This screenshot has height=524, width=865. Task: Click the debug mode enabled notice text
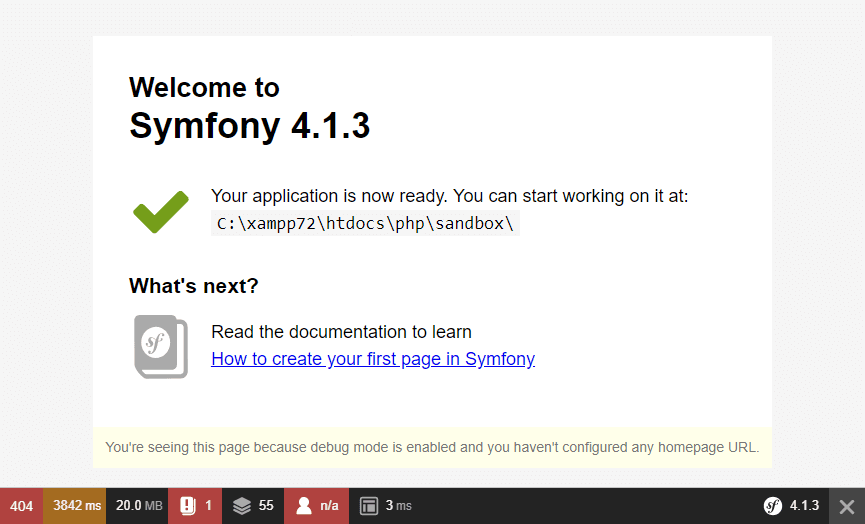(x=432, y=447)
